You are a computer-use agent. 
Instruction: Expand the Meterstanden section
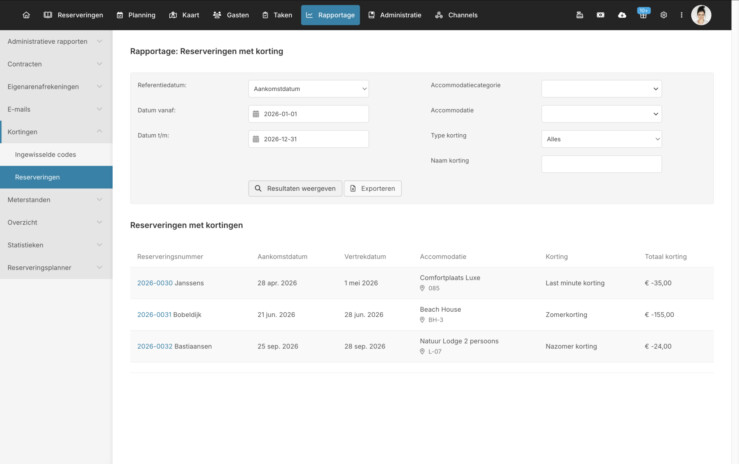[x=56, y=200]
